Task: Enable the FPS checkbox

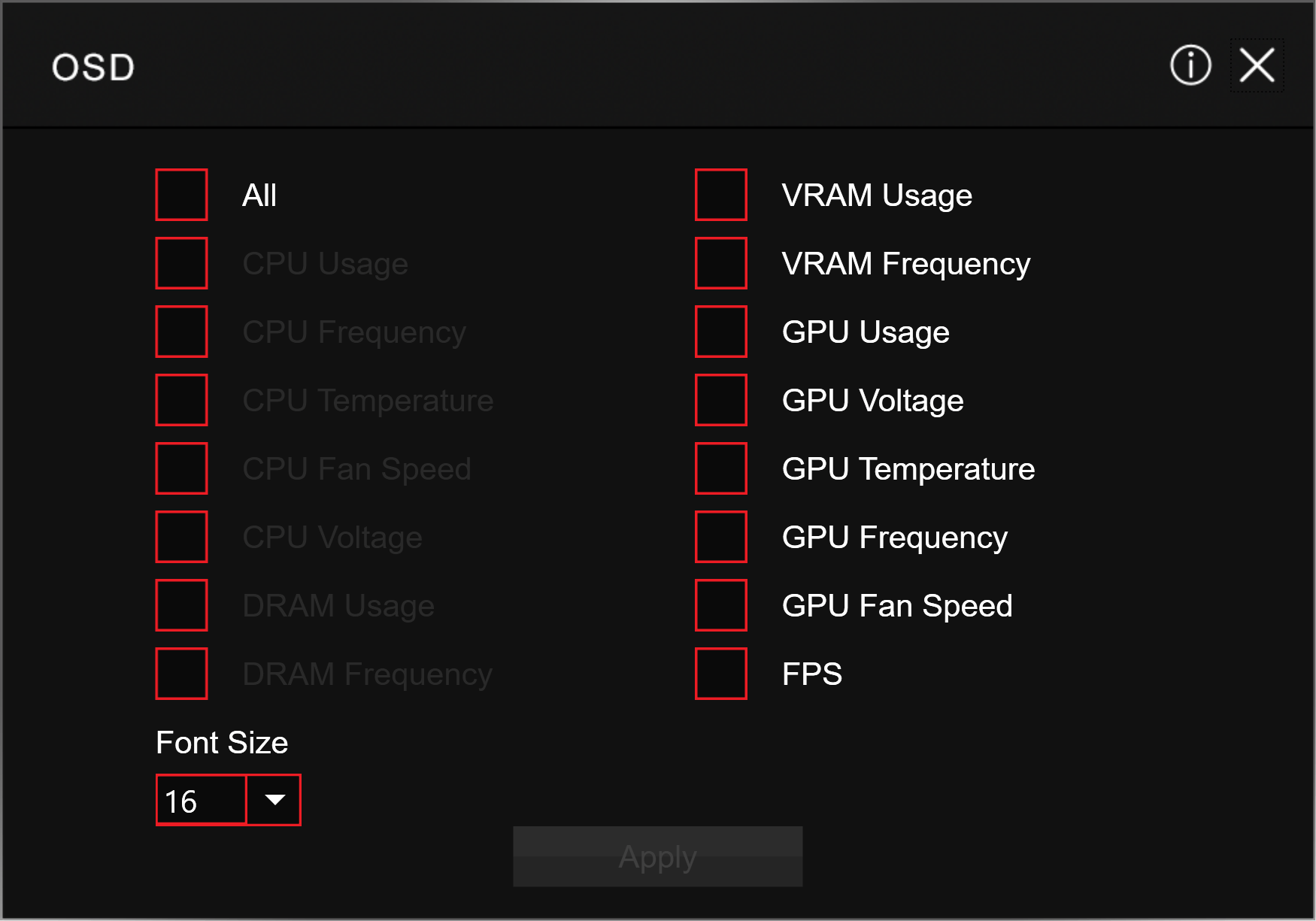Action: [720, 674]
